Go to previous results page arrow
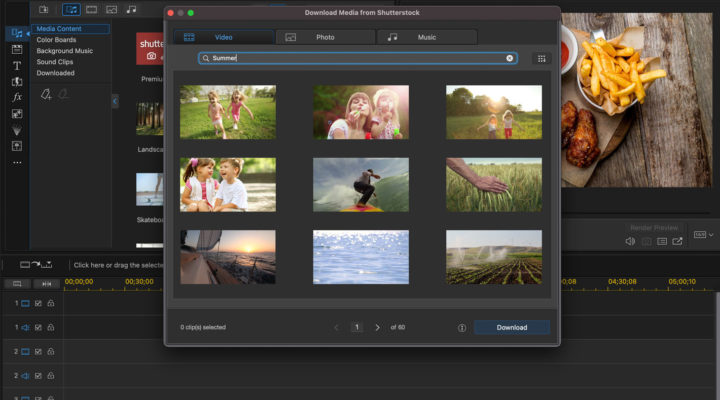This screenshot has width=720, height=400. [x=336, y=327]
